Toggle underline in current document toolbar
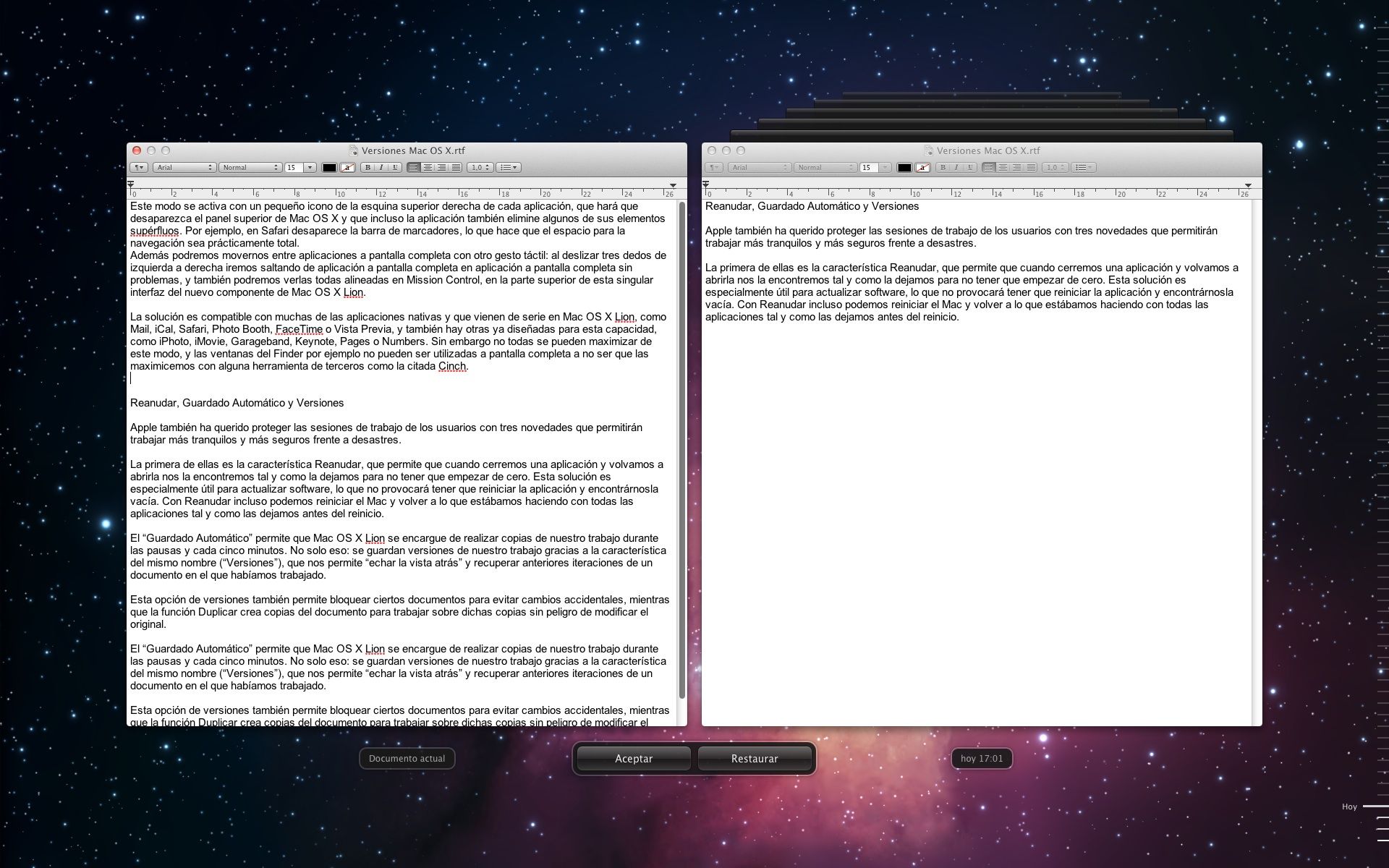This screenshot has height=868, width=1389. point(395,168)
